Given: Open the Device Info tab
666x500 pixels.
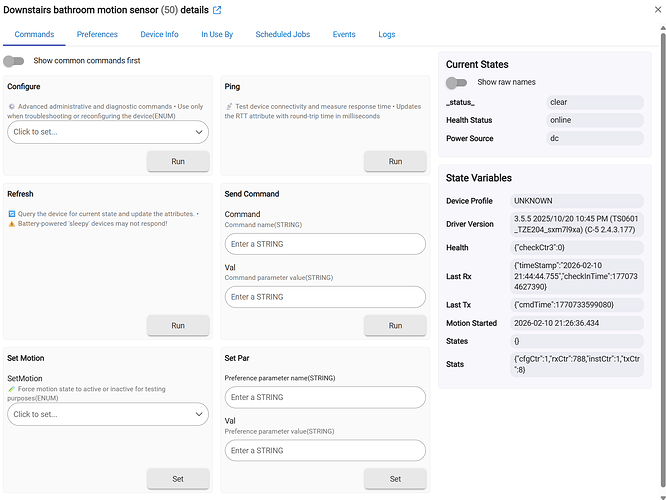Looking at the screenshot, I should [x=159, y=34].
